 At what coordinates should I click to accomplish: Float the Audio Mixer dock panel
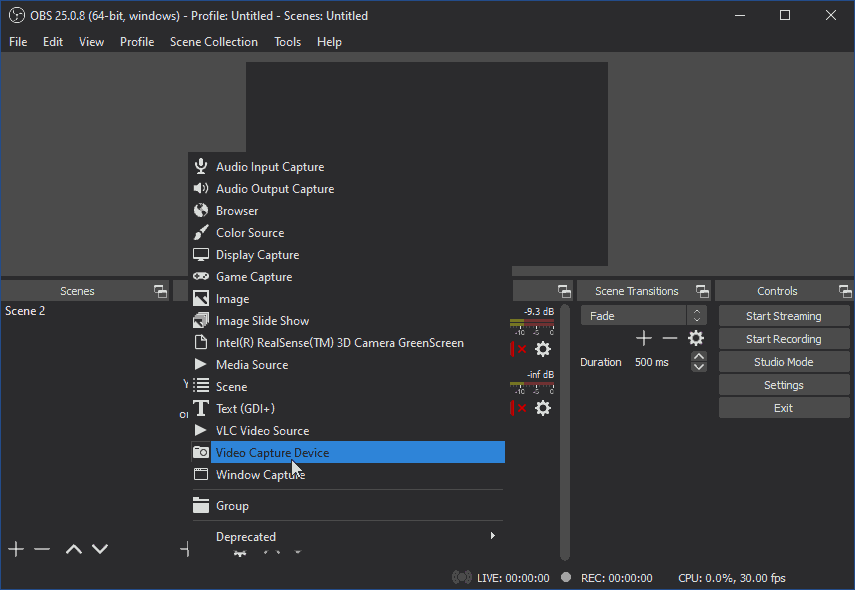tap(564, 291)
